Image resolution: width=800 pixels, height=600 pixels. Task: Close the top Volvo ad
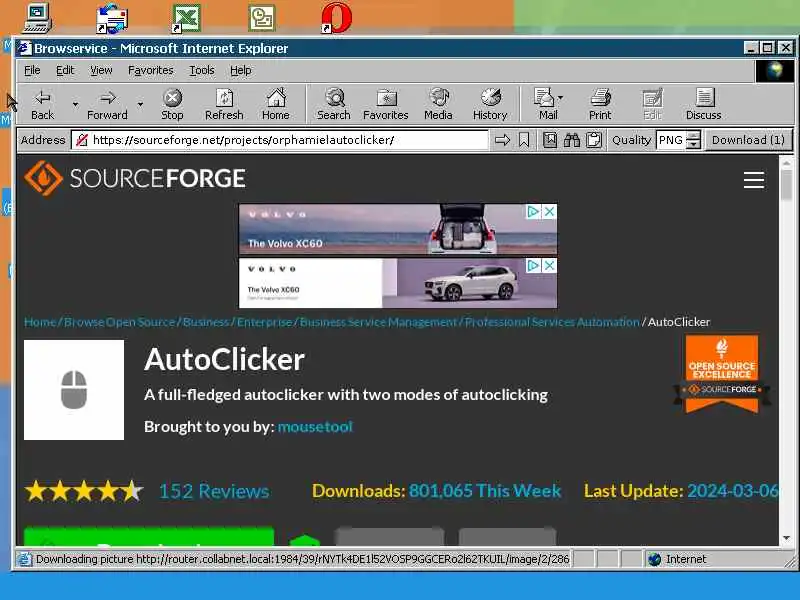coord(549,211)
